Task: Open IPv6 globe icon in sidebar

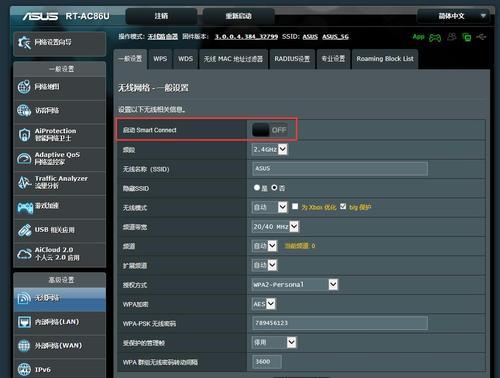Action: click(x=24, y=369)
